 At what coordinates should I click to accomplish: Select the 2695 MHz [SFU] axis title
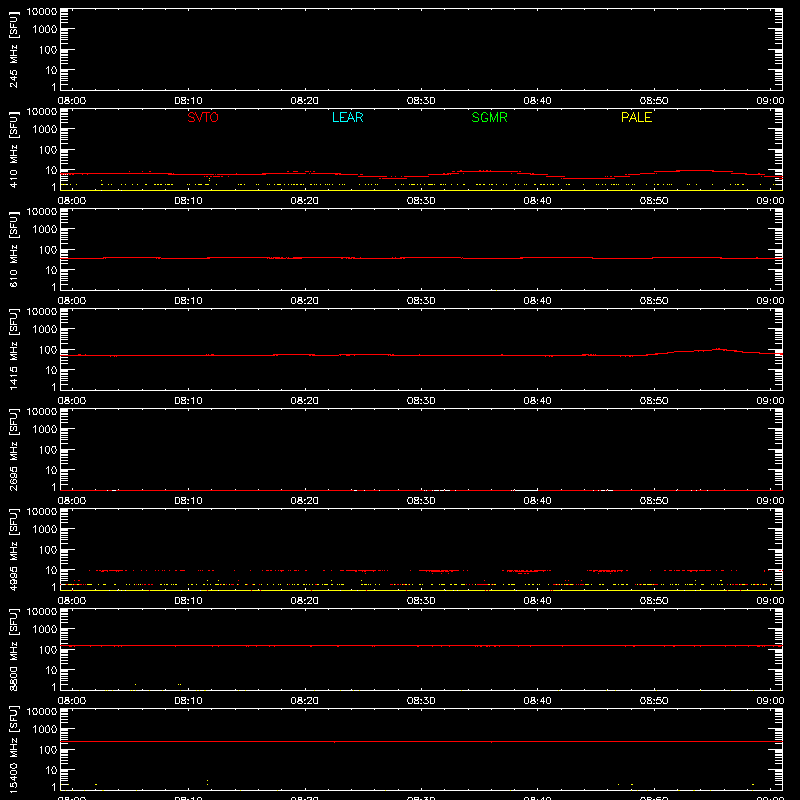[13, 450]
